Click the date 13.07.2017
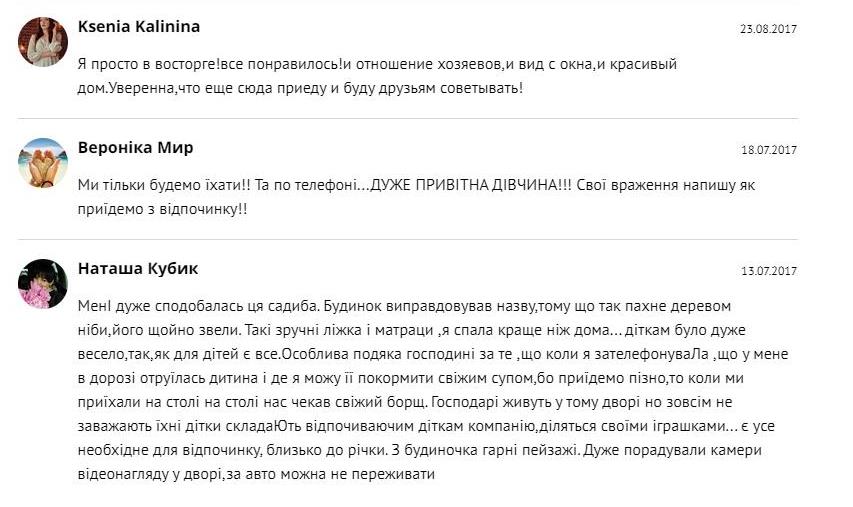Image resolution: width=853 pixels, height=507 pixels. 768,271
